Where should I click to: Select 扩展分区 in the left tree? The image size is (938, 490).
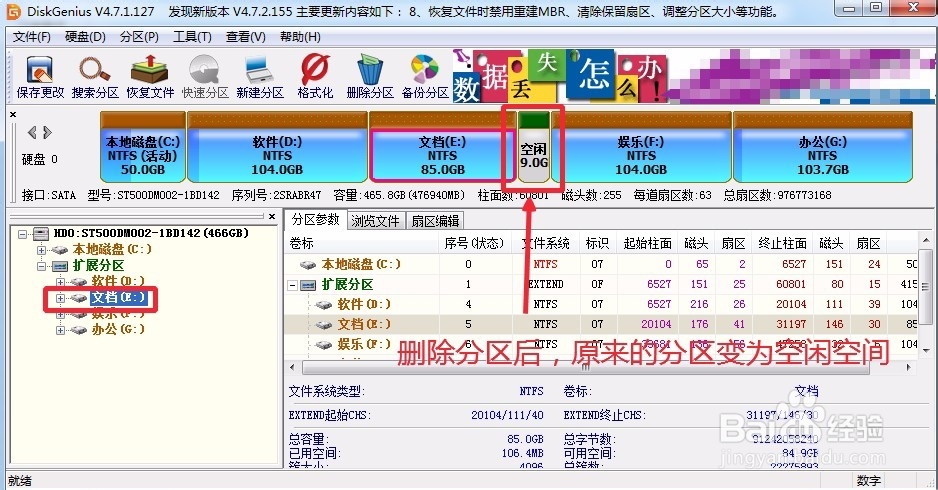coord(98,265)
